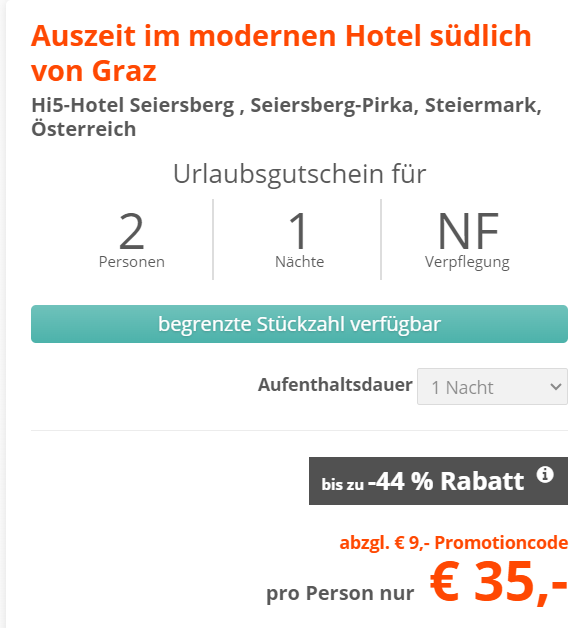This screenshot has width=579, height=628.
Task: Click the large number 1 above Nächte
Action: 299,231
